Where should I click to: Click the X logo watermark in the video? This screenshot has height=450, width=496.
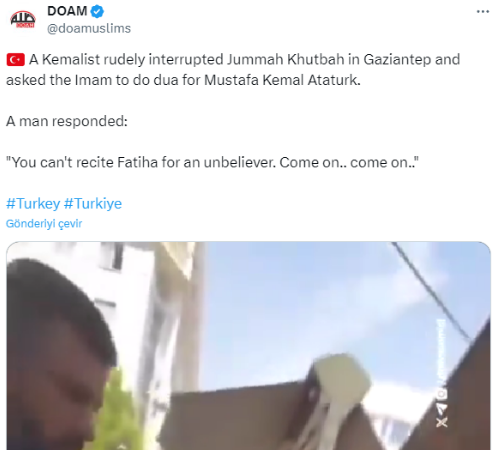(441, 423)
